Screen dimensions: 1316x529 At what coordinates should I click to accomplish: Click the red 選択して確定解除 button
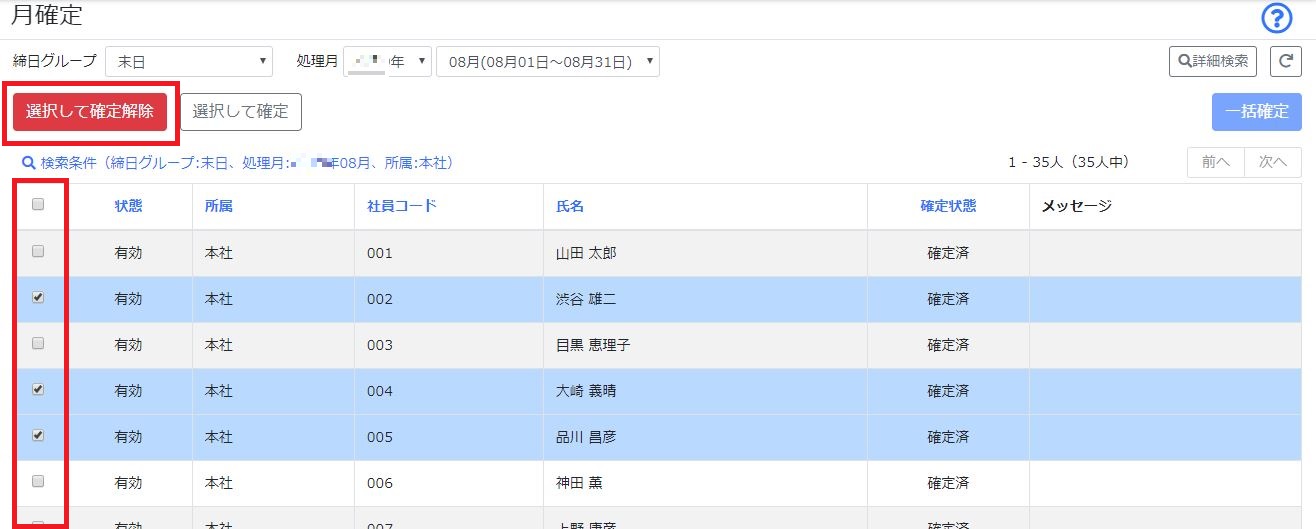[90, 111]
